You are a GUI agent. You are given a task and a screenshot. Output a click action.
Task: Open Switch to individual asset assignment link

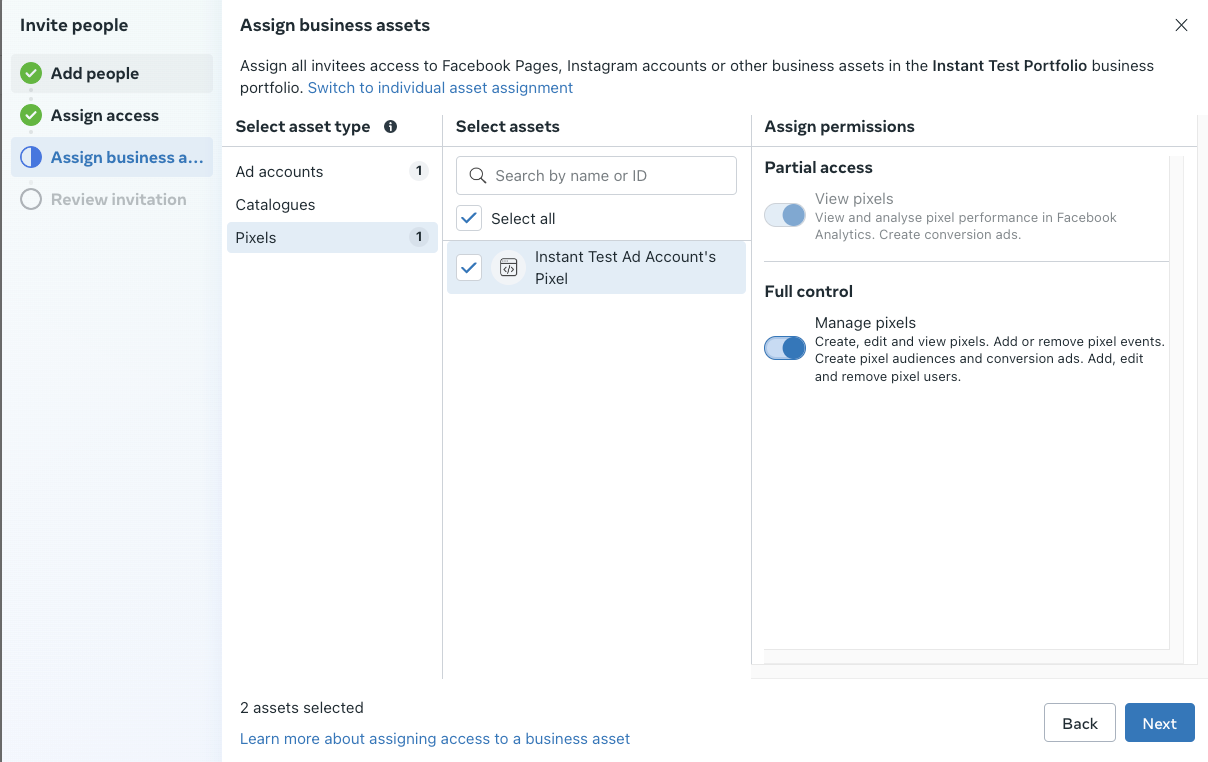440,87
